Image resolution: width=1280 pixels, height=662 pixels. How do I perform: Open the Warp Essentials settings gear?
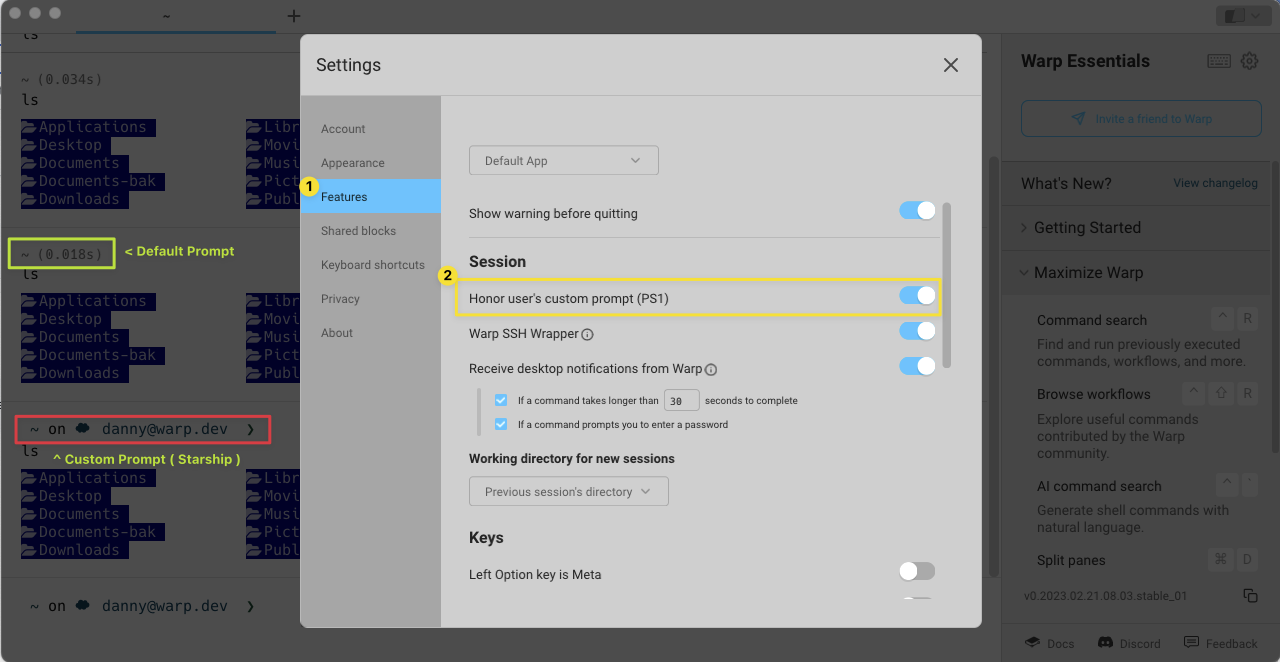click(x=1249, y=61)
